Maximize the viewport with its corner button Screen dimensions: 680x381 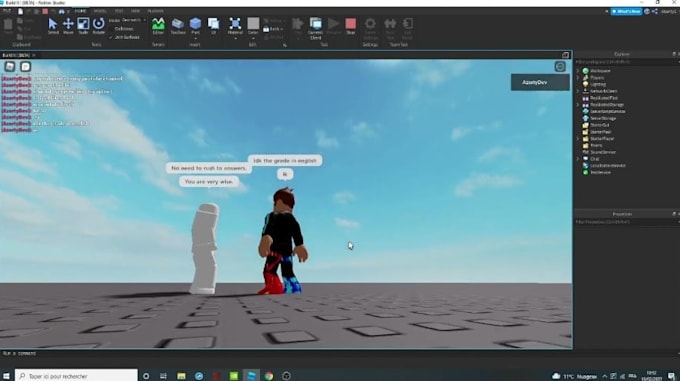tap(566, 55)
